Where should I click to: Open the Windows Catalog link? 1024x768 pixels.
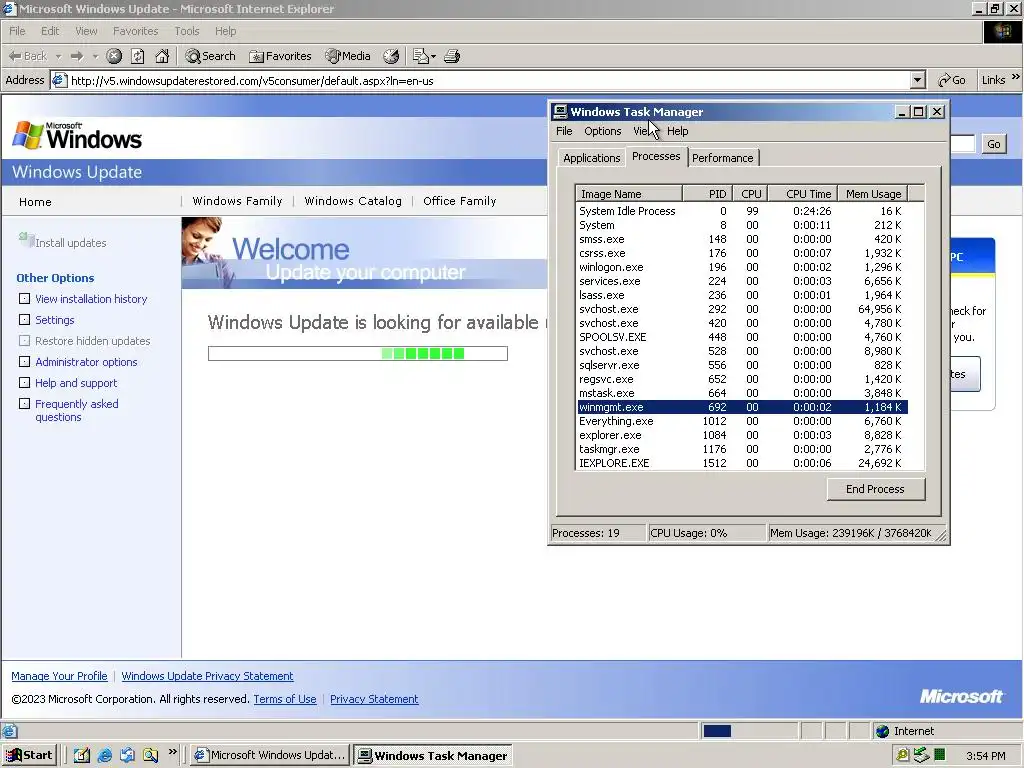(x=353, y=201)
